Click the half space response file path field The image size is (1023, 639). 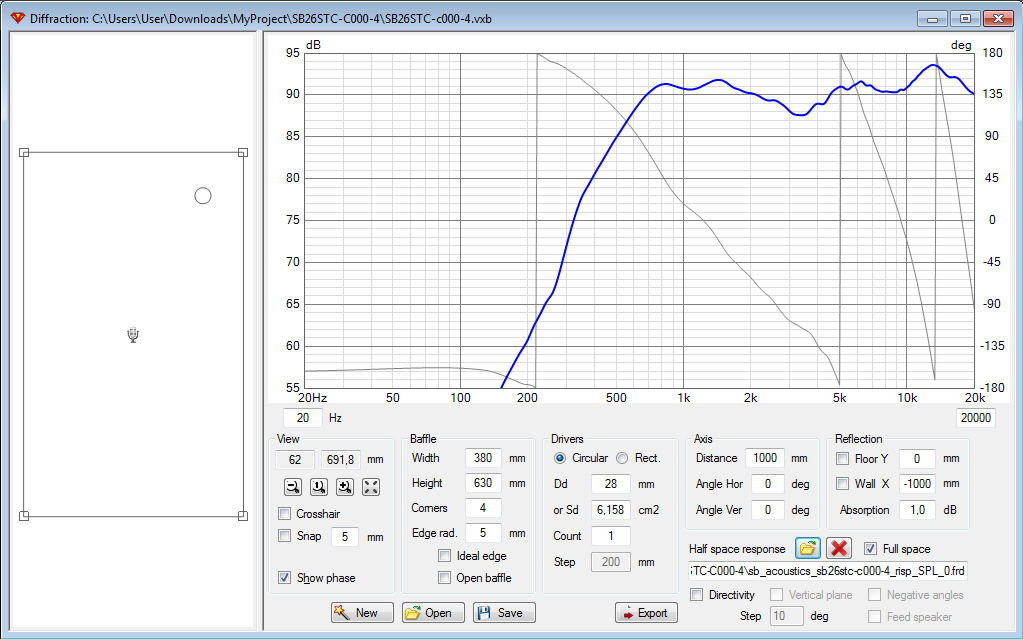click(827, 571)
